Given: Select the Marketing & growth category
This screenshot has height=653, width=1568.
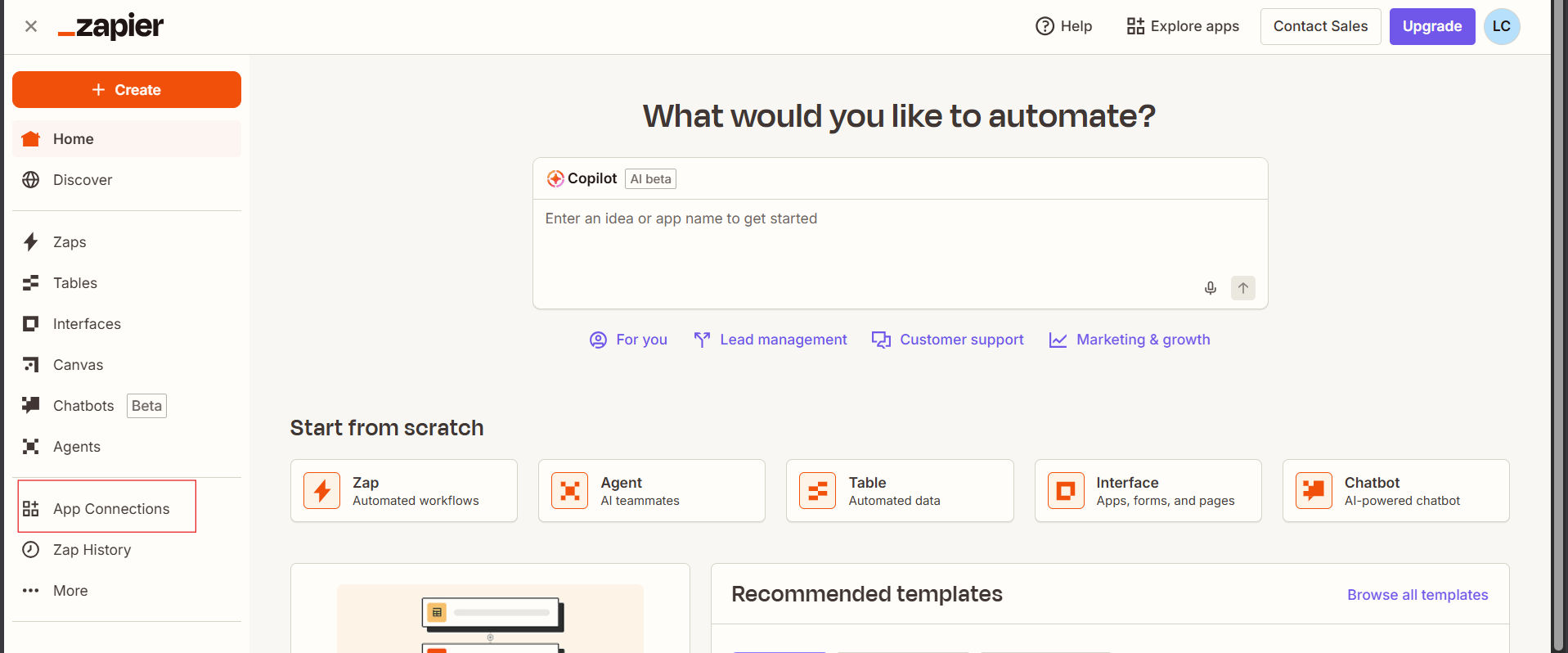Looking at the screenshot, I should click(1129, 340).
